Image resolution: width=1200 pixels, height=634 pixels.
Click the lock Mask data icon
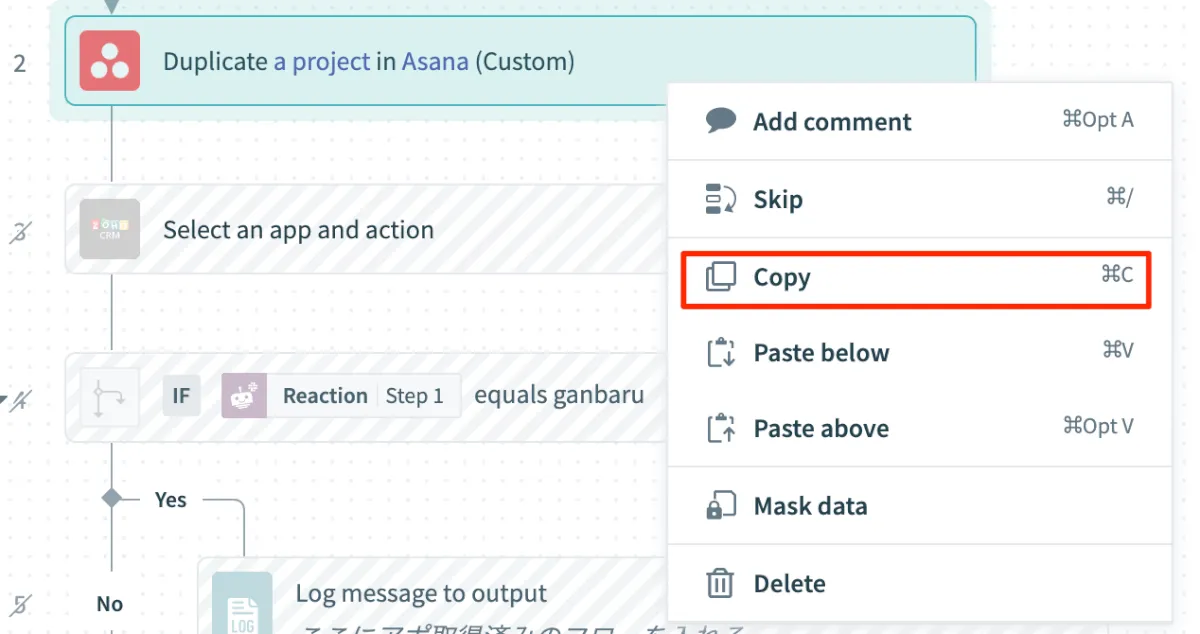(721, 506)
